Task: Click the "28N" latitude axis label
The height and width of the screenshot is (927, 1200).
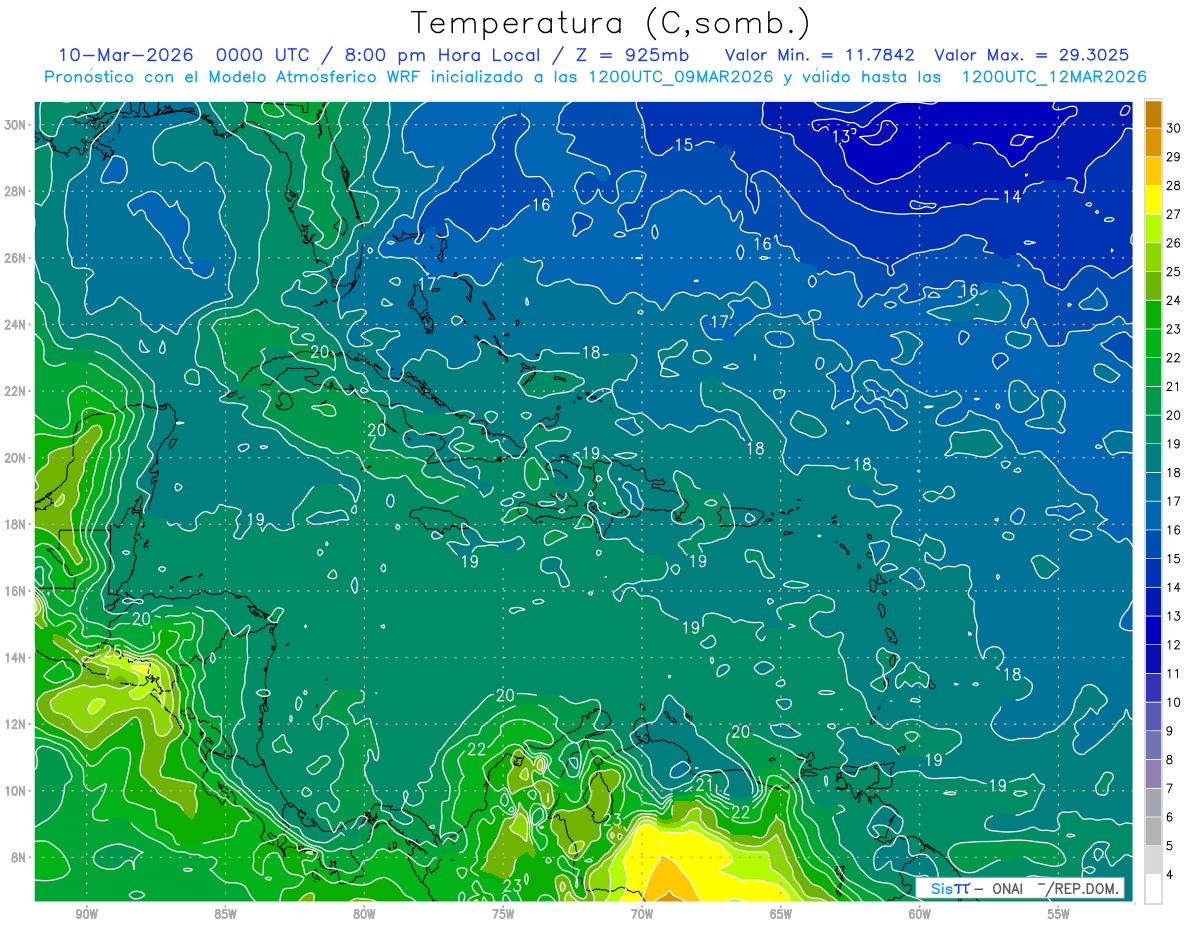Action: 16,191
